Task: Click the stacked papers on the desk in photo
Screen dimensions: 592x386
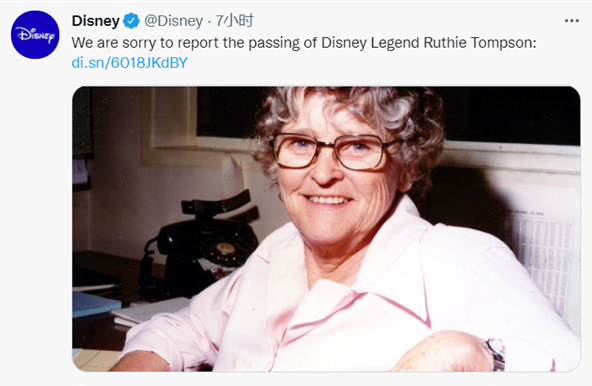Action: click(149, 312)
